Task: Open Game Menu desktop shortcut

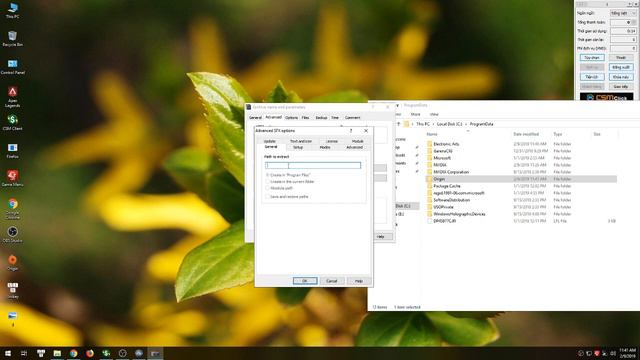Action: pos(13,178)
